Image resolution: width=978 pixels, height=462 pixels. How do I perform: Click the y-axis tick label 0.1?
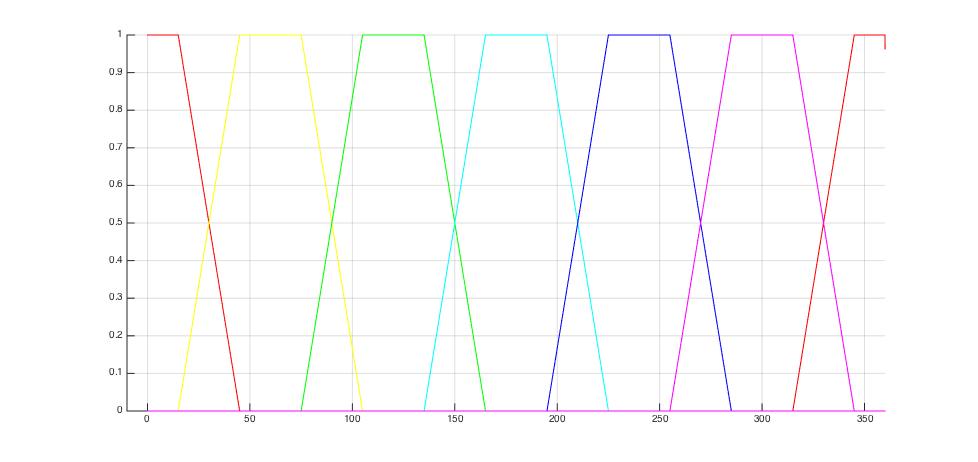click(x=115, y=373)
